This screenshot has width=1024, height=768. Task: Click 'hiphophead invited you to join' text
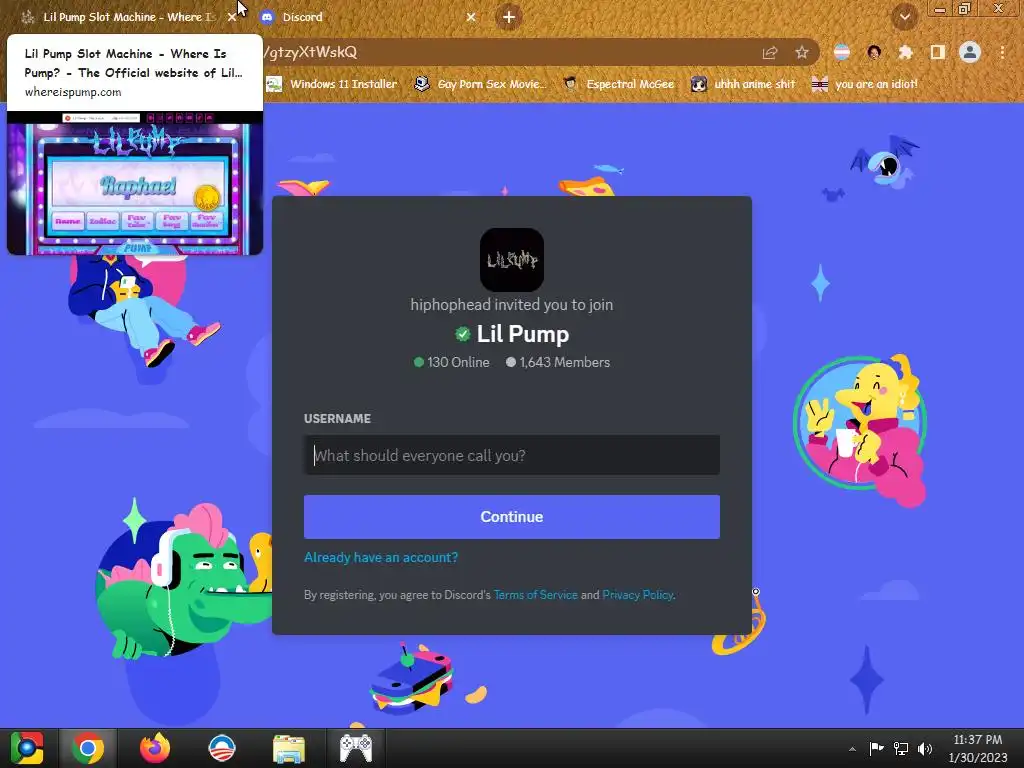coord(512,304)
